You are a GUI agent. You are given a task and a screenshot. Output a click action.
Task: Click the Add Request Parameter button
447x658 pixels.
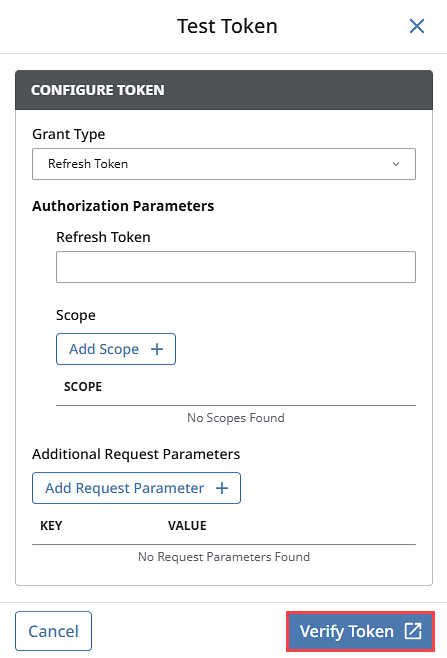pyautogui.click(x=136, y=488)
